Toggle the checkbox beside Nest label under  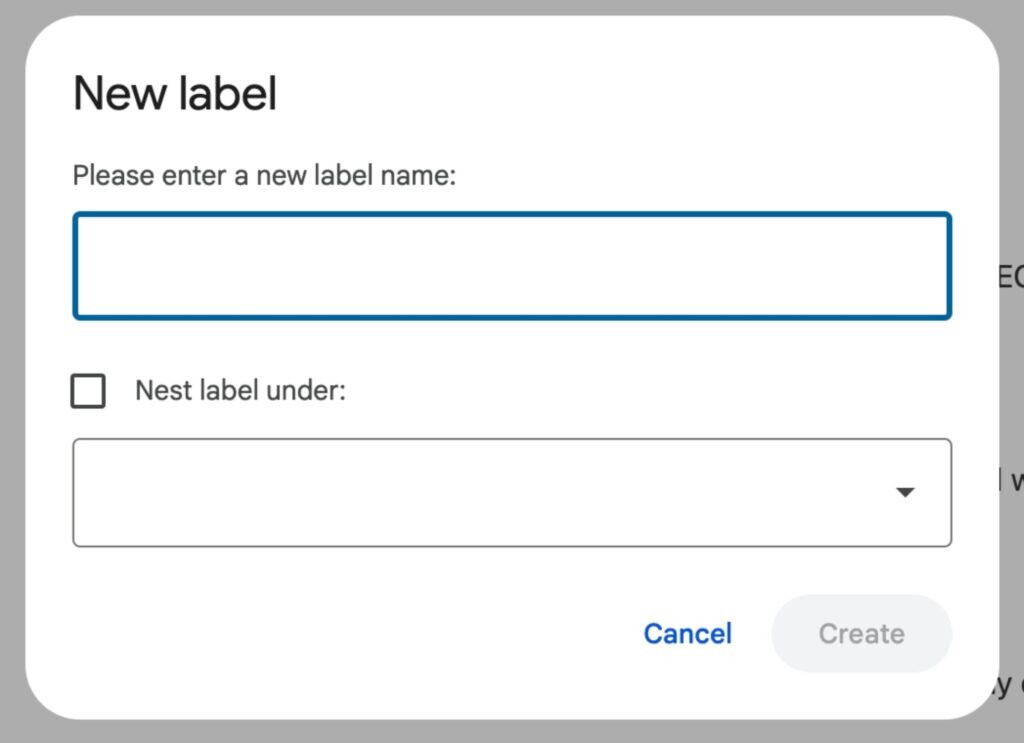click(88, 391)
